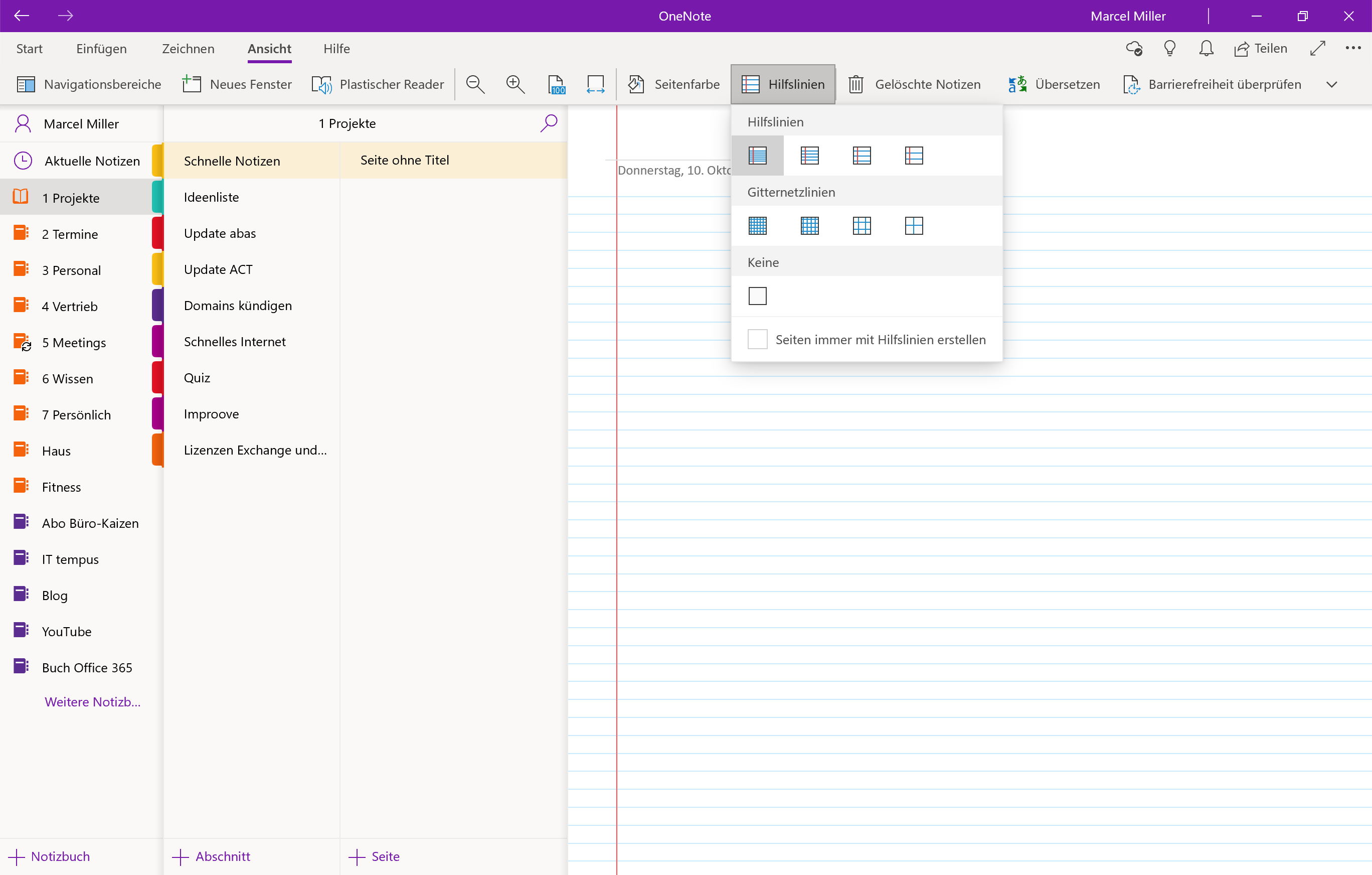
Task: Click the back arrow in title bar
Action: coord(22,16)
